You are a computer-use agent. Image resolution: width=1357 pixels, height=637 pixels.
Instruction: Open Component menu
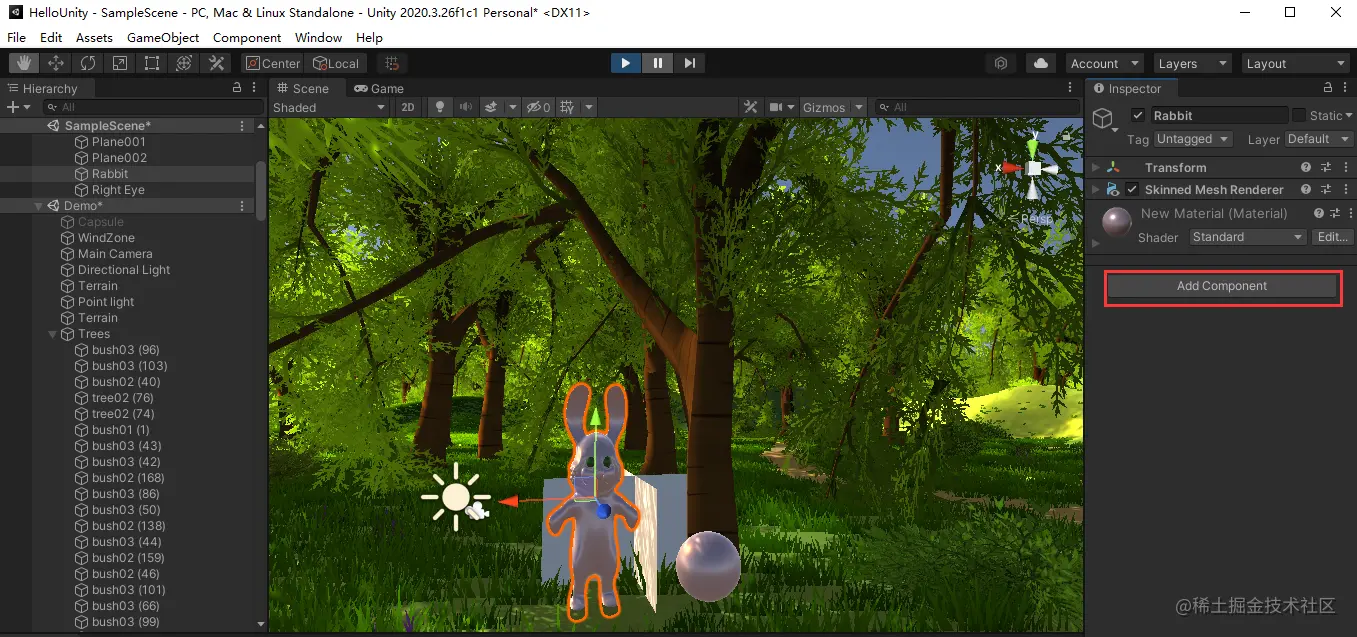click(247, 37)
